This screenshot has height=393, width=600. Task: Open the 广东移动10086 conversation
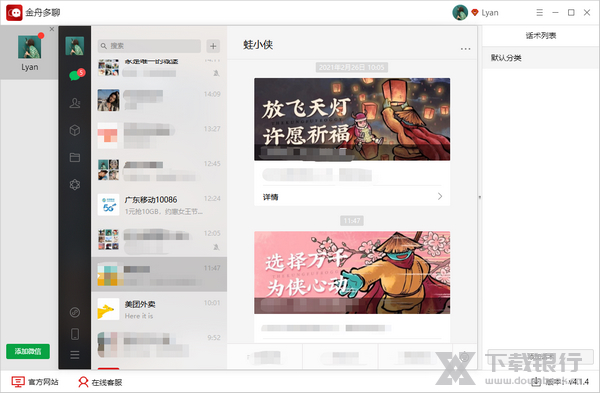click(159, 205)
